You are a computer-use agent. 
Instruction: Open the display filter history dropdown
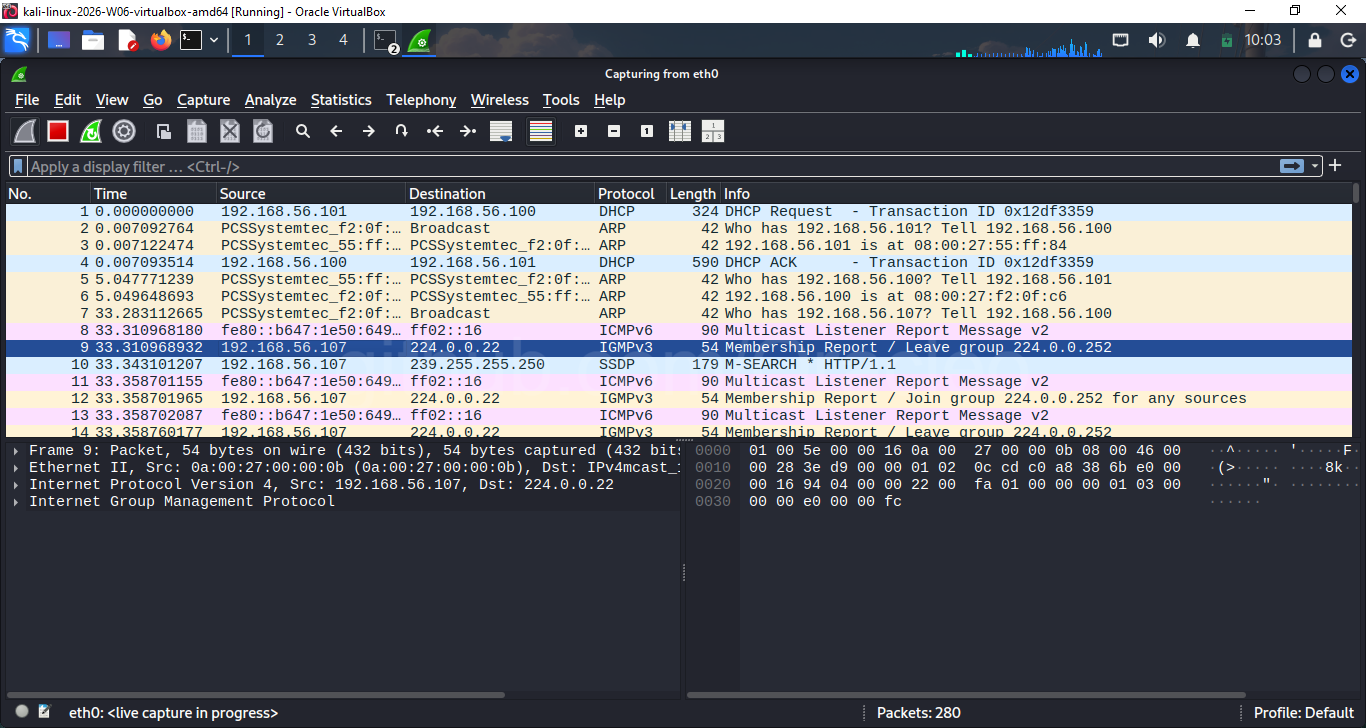tap(1314, 166)
